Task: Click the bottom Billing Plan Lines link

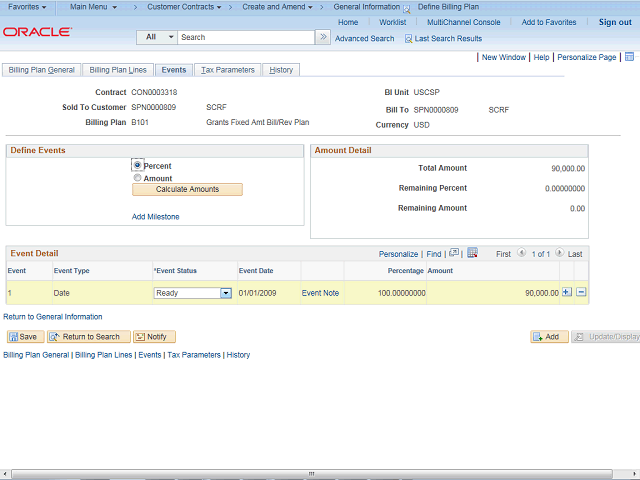Action: pyautogui.click(x=104, y=355)
